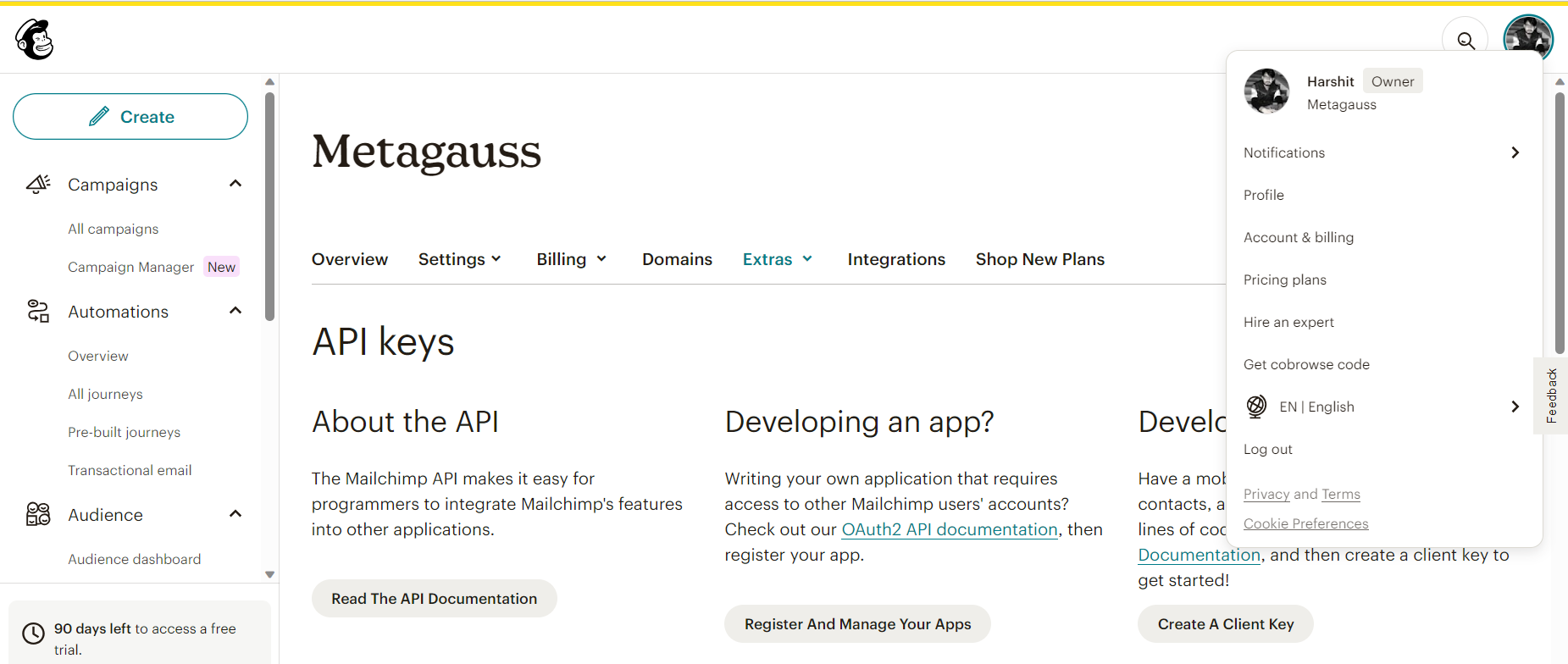Open the Billing dropdown tab
1568x664 pixels.
tap(571, 259)
